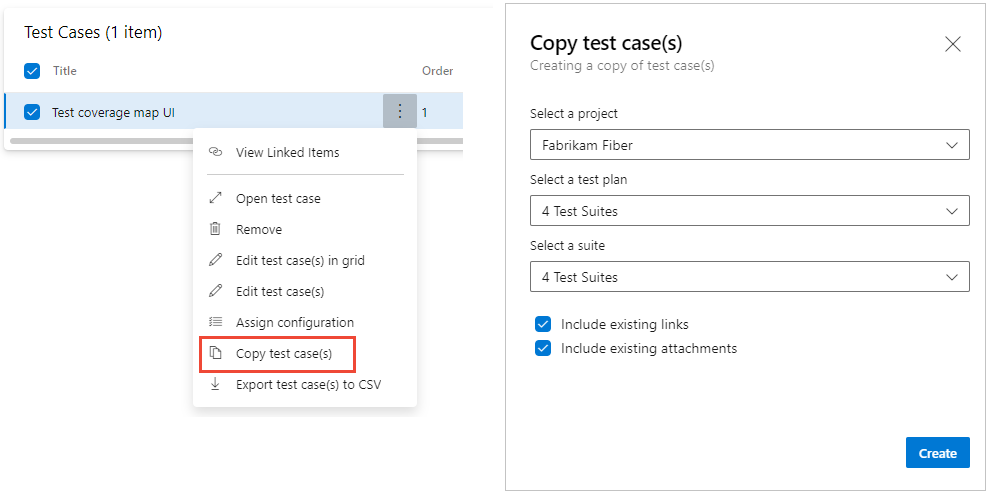Click the Assign configuration list icon

[215, 322]
